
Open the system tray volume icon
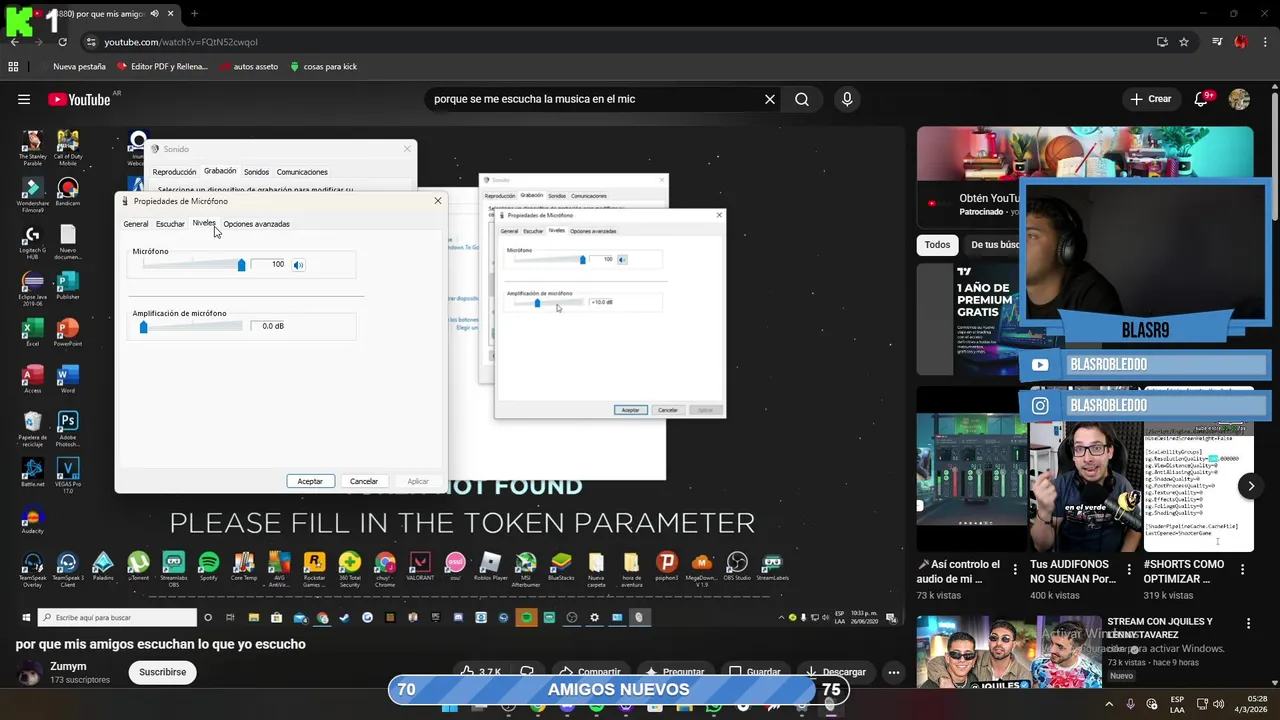pos(1219,704)
